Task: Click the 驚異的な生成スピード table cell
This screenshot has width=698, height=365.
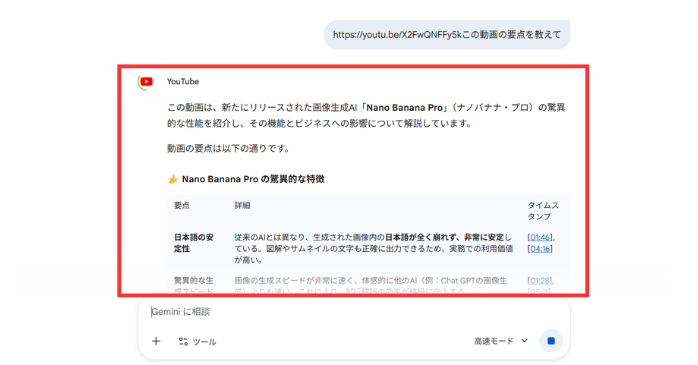Action: (x=194, y=285)
